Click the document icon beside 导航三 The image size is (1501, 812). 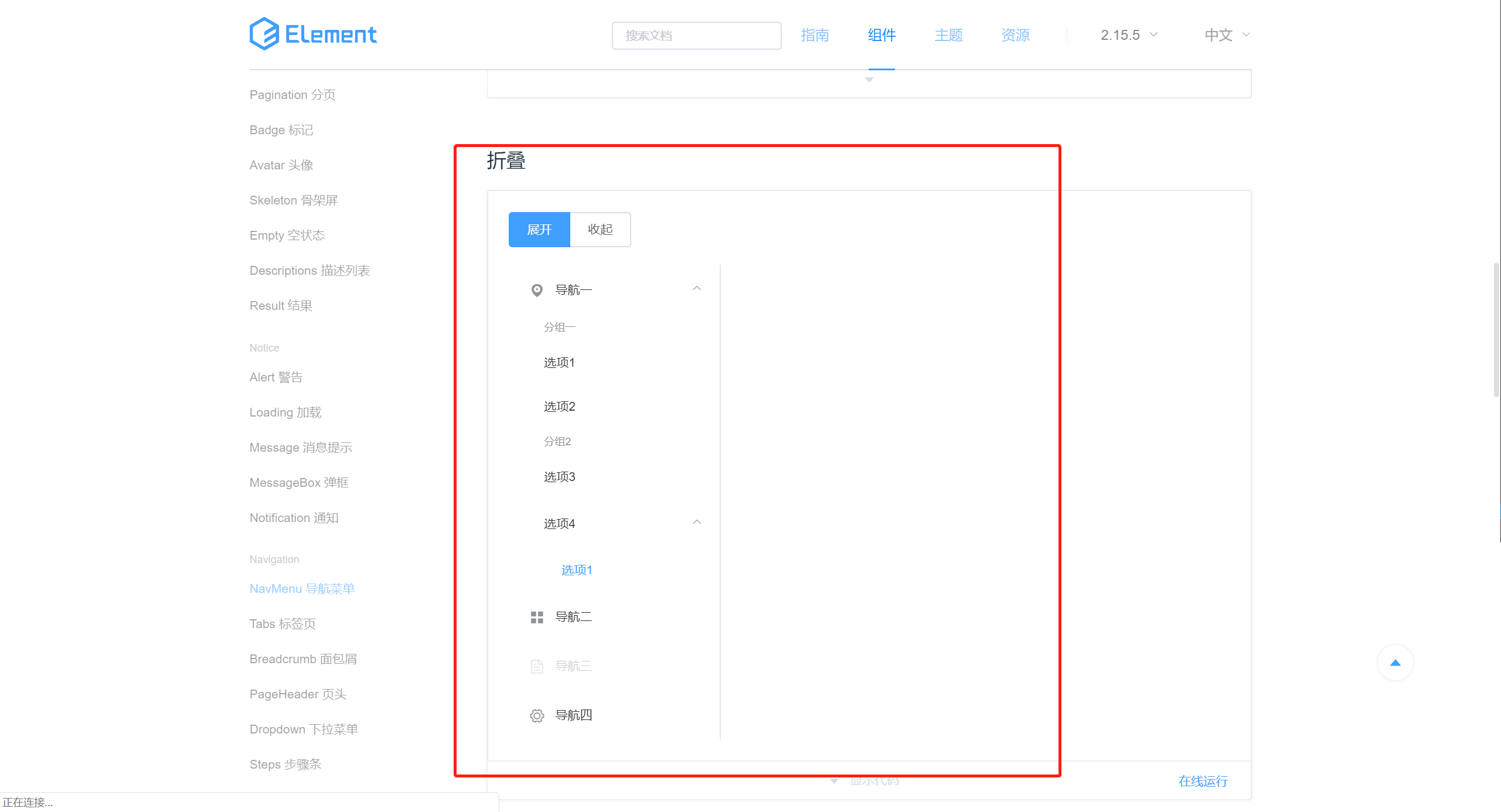537,667
